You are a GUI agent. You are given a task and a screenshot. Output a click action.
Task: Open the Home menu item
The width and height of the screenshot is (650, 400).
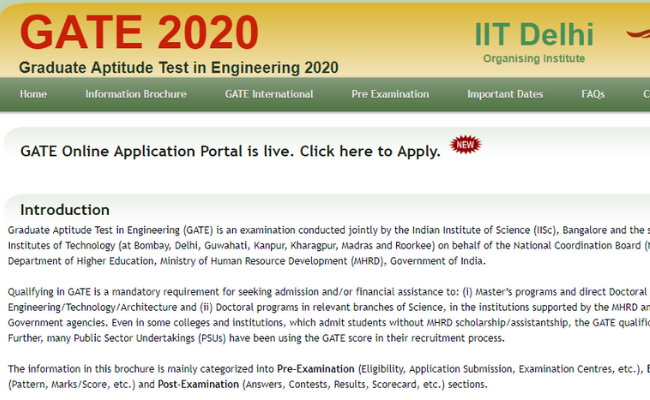point(33,94)
